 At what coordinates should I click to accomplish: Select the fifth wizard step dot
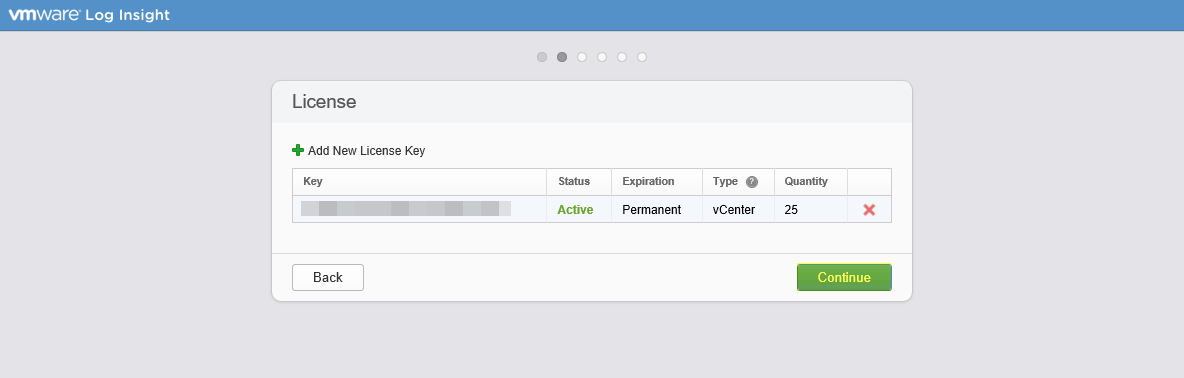point(622,57)
